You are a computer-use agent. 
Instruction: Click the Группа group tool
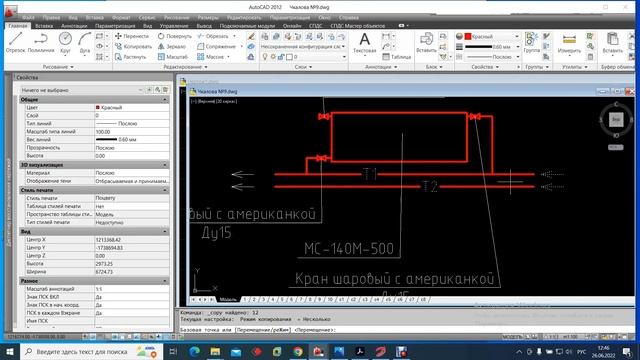click(x=531, y=43)
